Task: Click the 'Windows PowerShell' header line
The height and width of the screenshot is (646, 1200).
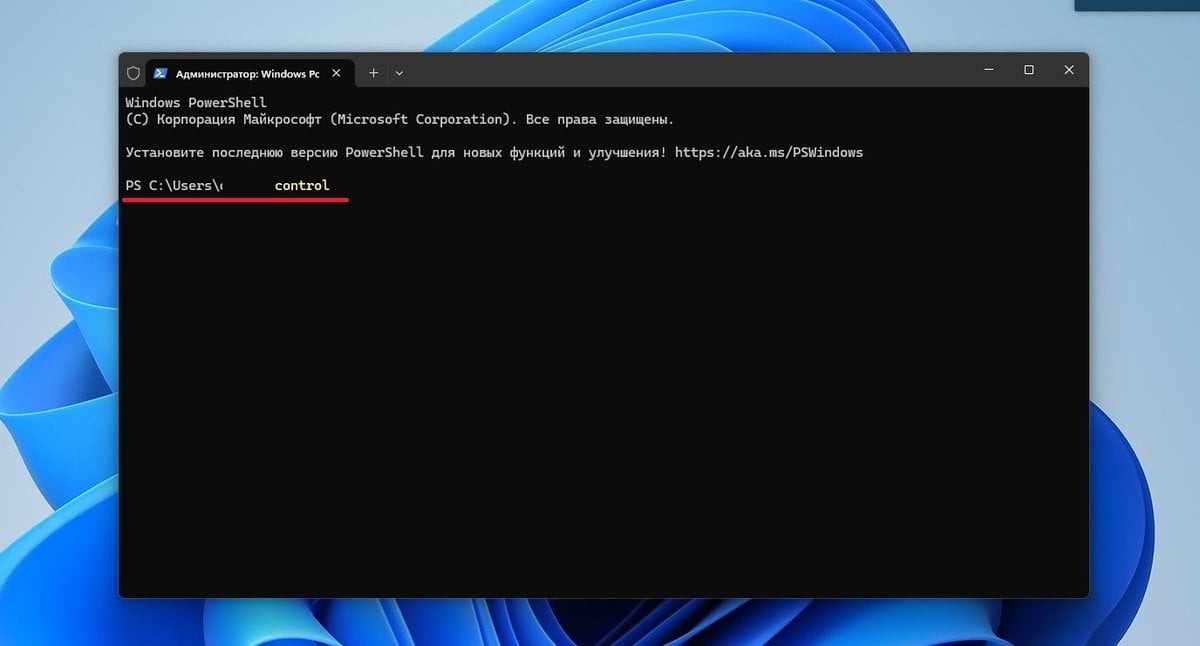Action: pos(196,103)
